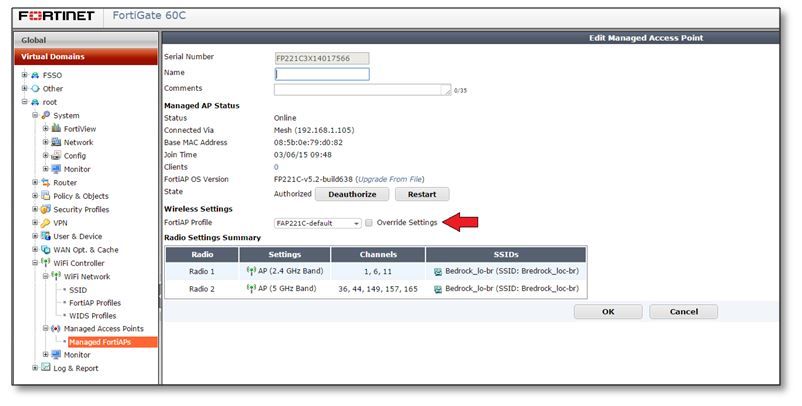This screenshot has width=802, height=406.
Task: Click the Radio 1 channels cell
Action: (x=378, y=272)
